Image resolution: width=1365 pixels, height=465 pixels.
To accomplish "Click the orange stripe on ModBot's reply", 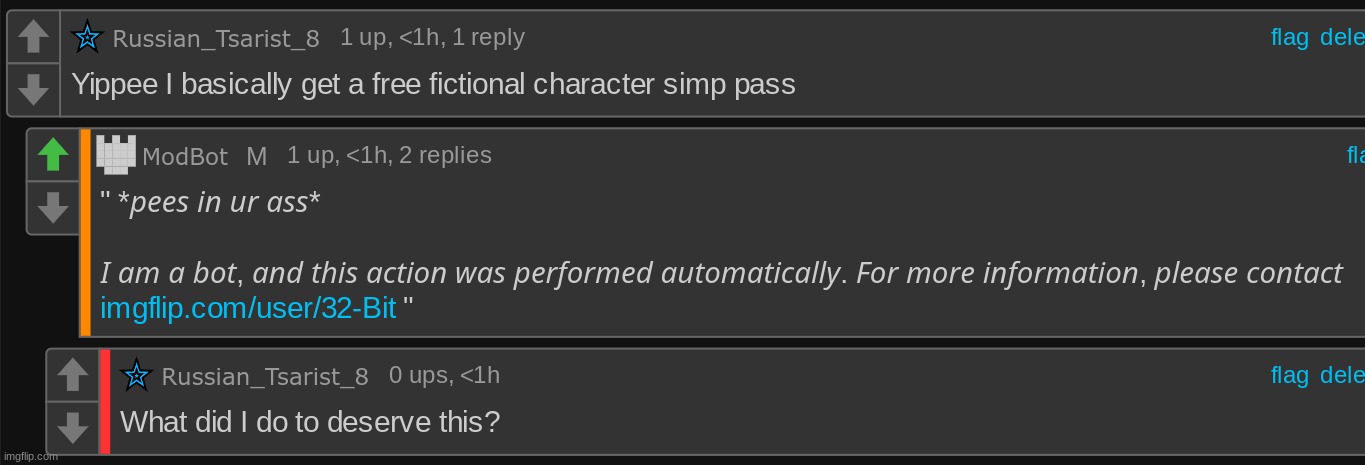I will pos(85,232).
